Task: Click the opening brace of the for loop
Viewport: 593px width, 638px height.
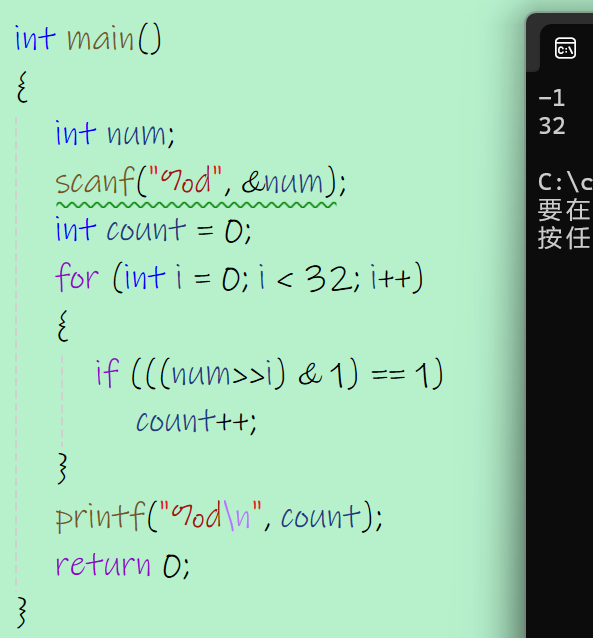Action: (x=63, y=326)
